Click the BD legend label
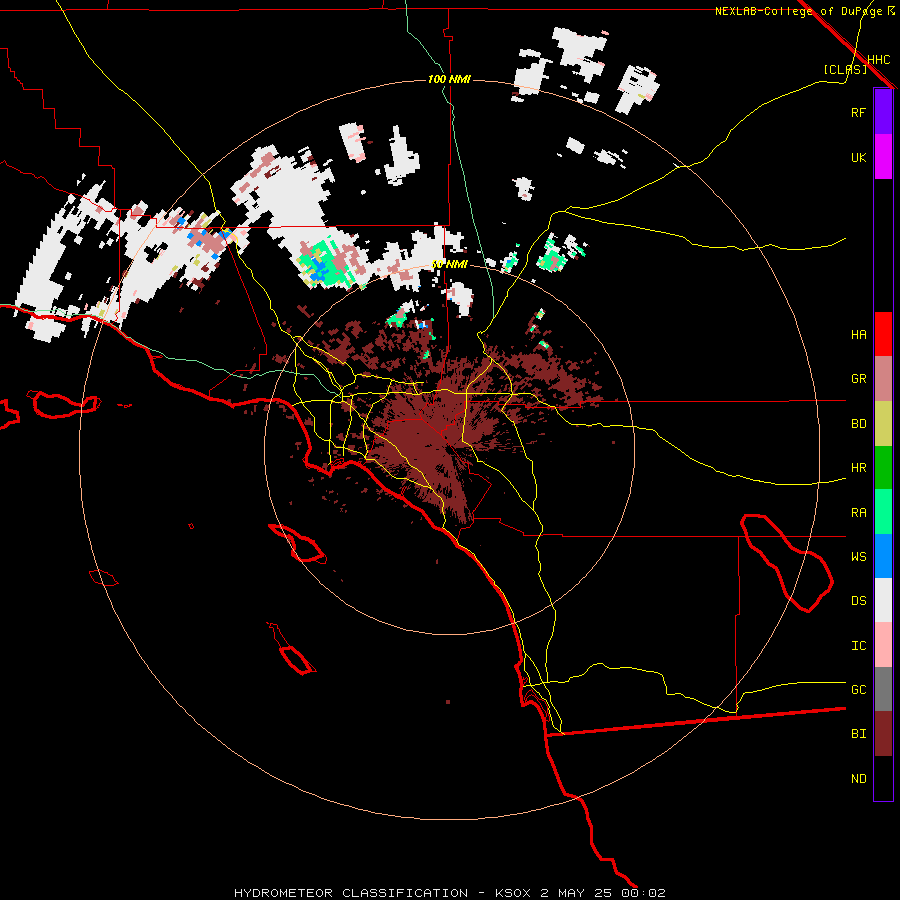The width and height of the screenshot is (900, 900). [x=858, y=424]
